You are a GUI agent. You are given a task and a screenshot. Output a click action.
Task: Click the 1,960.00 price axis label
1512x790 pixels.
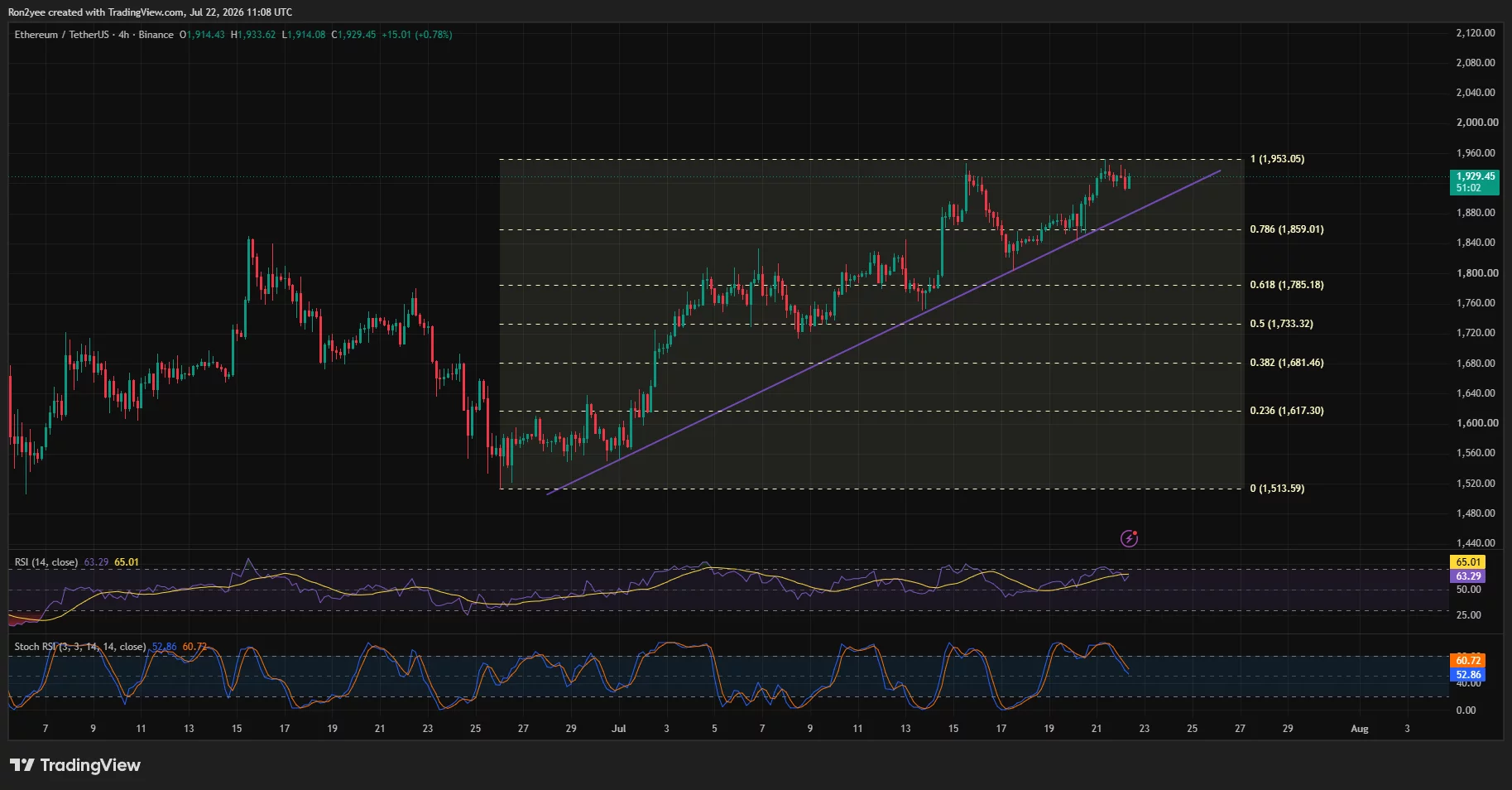tap(1476, 153)
